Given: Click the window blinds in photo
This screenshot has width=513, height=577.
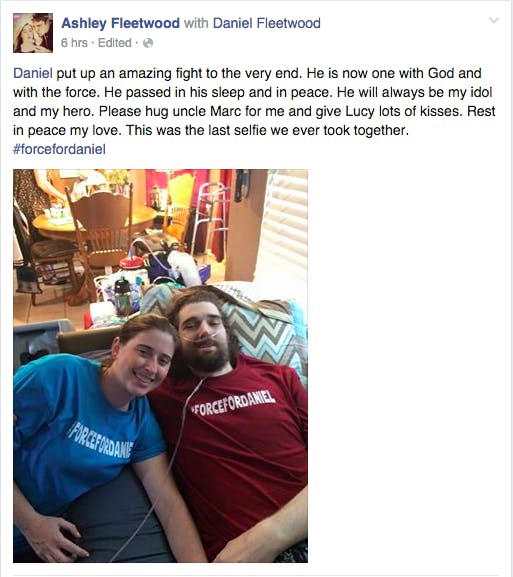Looking at the screenshot, I should [x=287, y=221].
